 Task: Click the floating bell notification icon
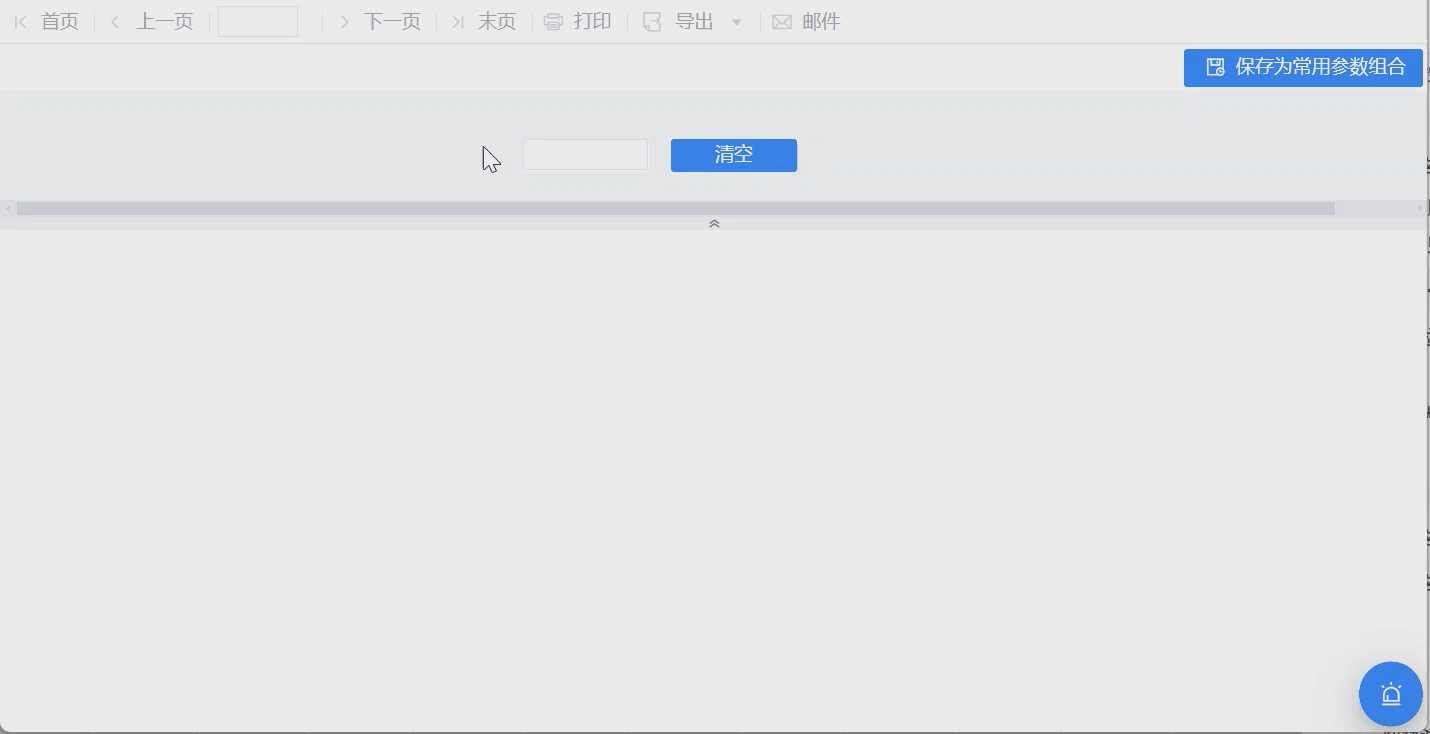tap(1390, 693)
